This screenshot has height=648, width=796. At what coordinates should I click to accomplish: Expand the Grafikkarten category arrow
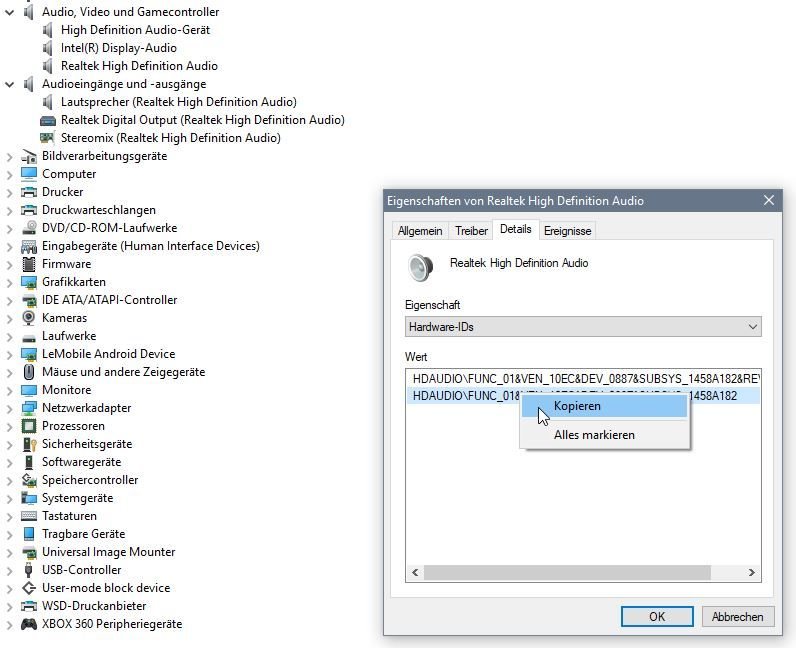click(x=9, y=283)
